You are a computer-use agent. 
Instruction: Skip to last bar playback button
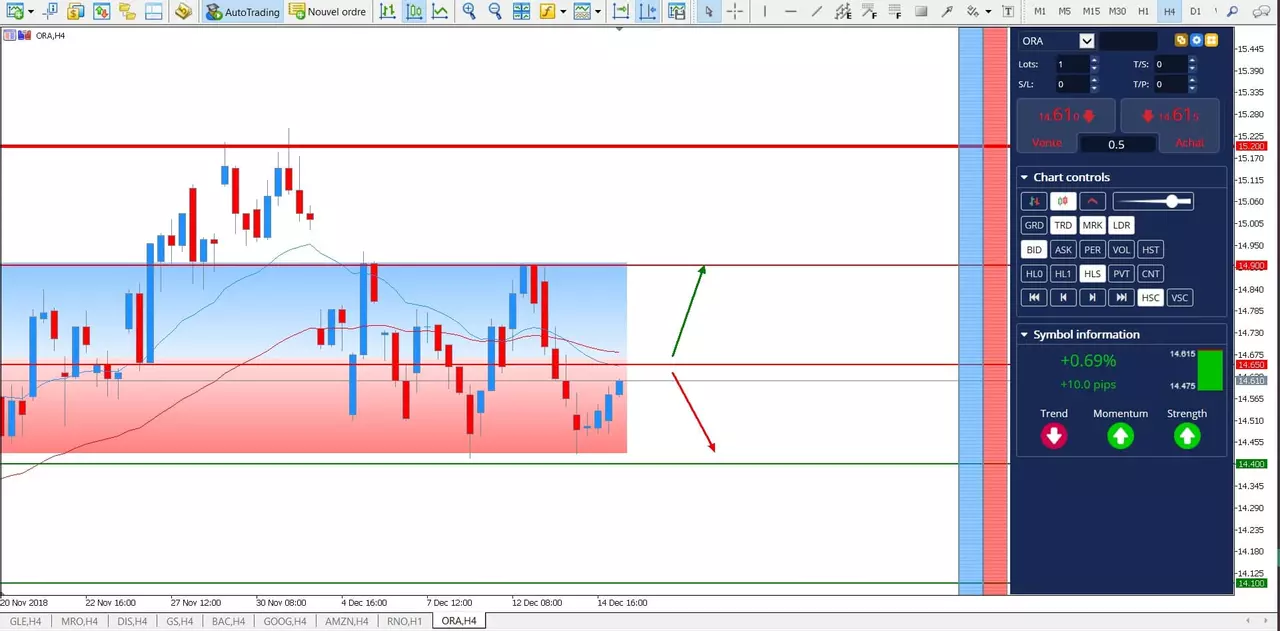click(x=1121, y=298)
